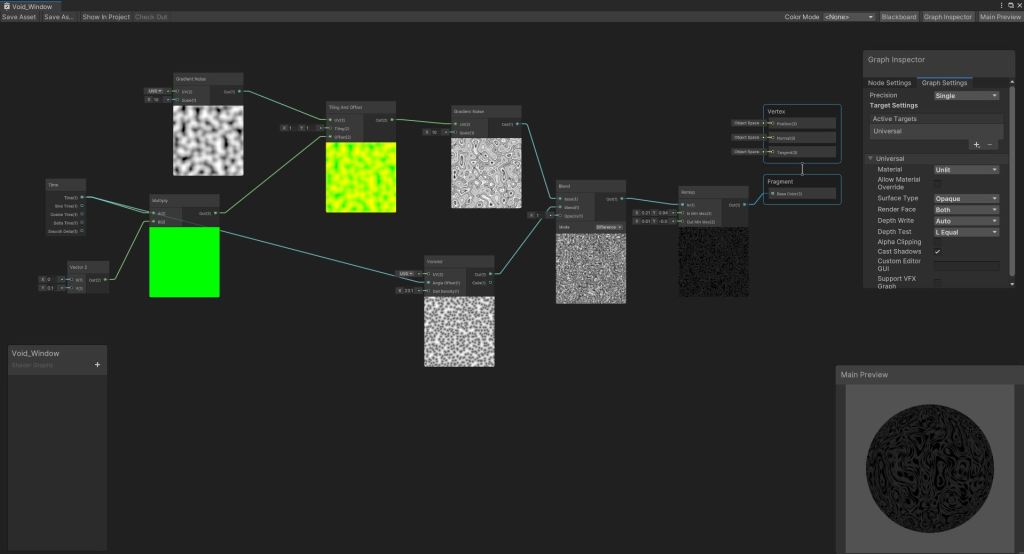Image resolution: width=1024 pixels, height=554 pixels.
Task: Select the Graph Settings tab
Action: pos(944,82)
